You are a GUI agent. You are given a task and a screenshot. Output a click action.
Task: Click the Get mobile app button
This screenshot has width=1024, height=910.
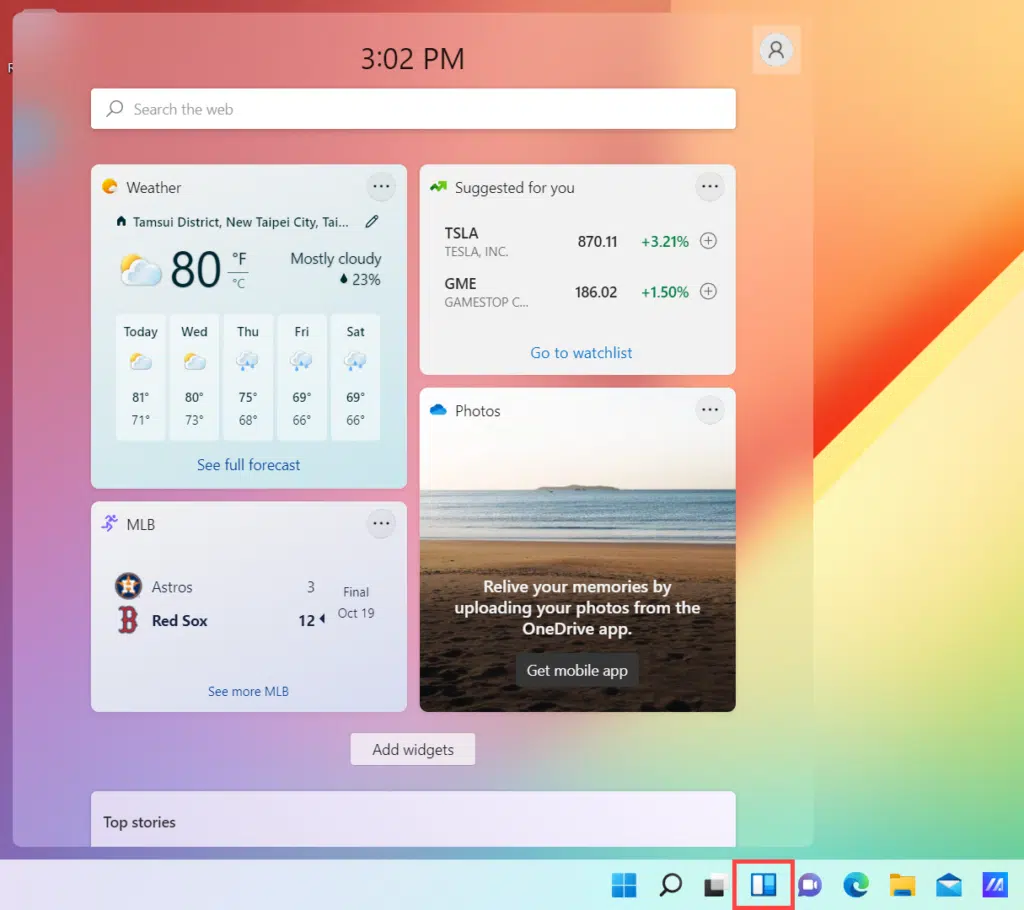[x=577, y=670]
